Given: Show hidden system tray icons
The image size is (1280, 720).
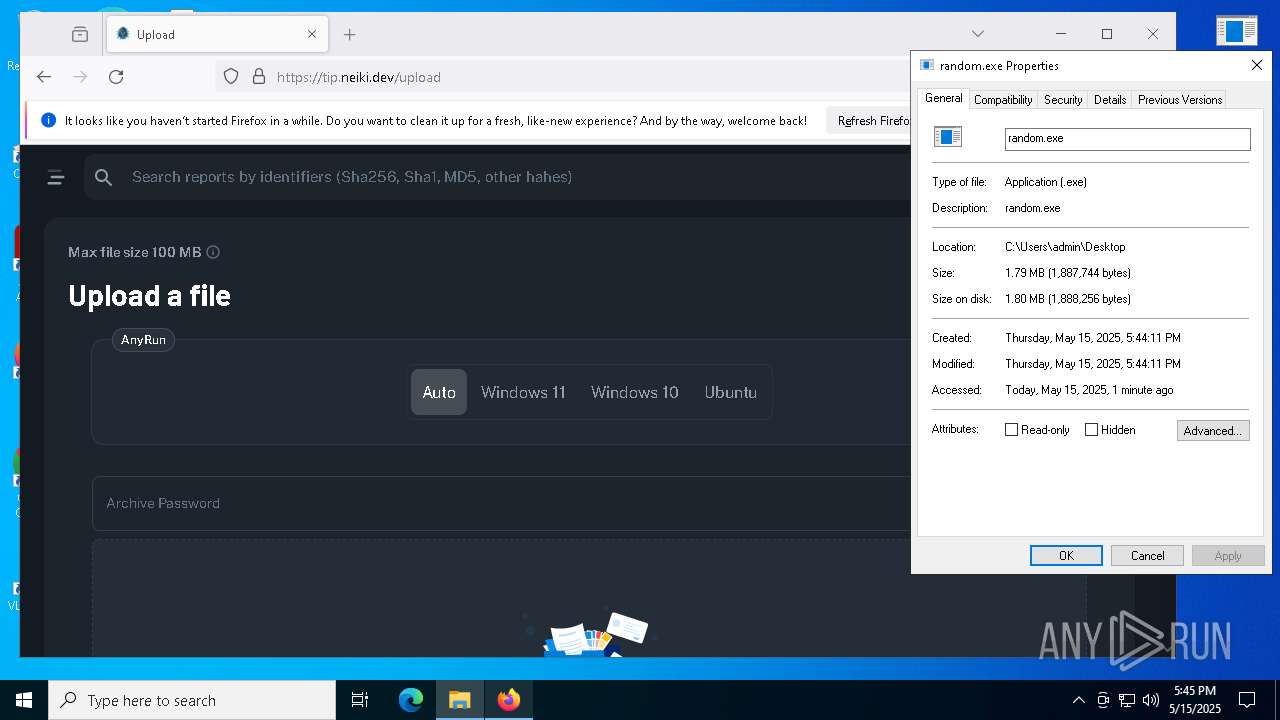Looking at the screenshot, I should click(1078, 700).
